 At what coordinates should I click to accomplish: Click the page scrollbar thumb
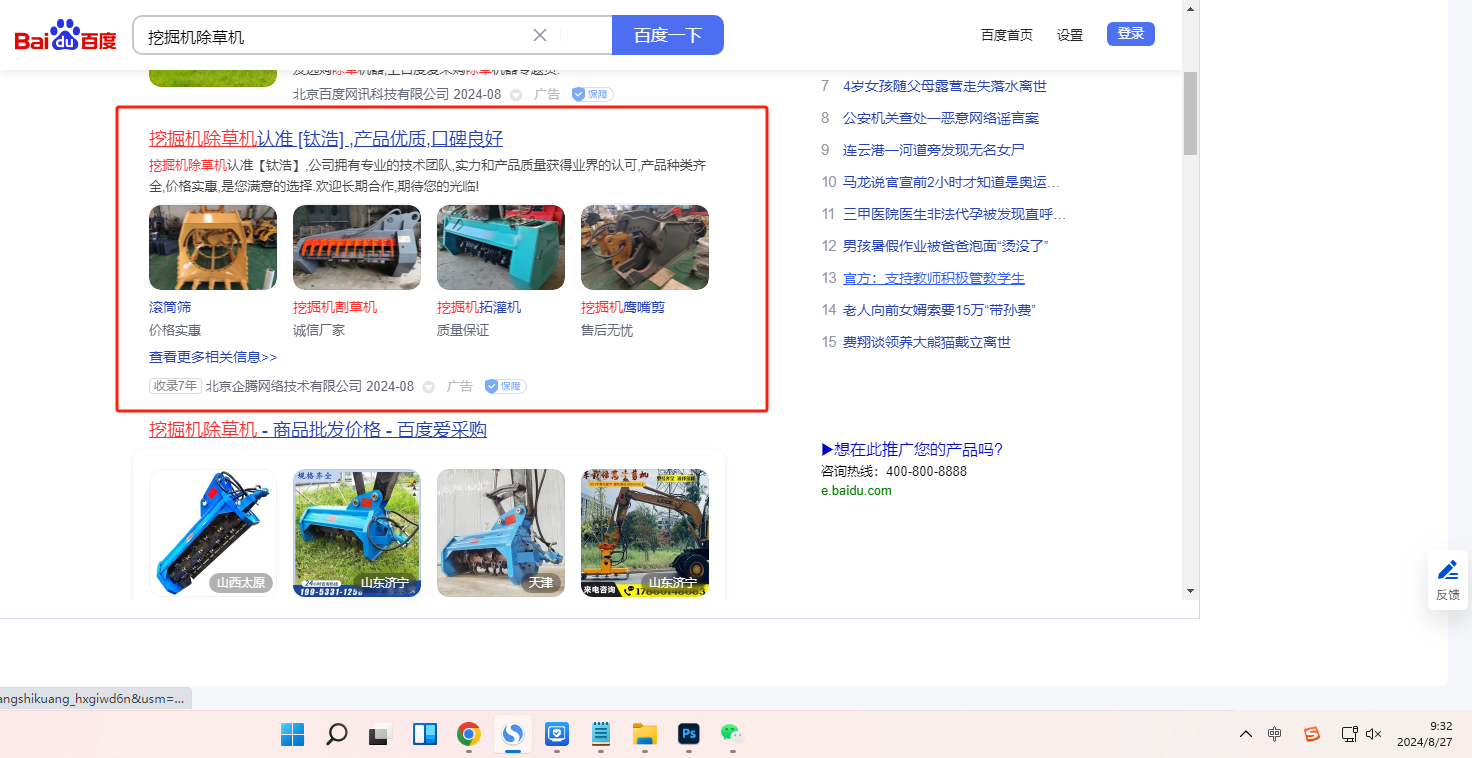[1190, 113]
